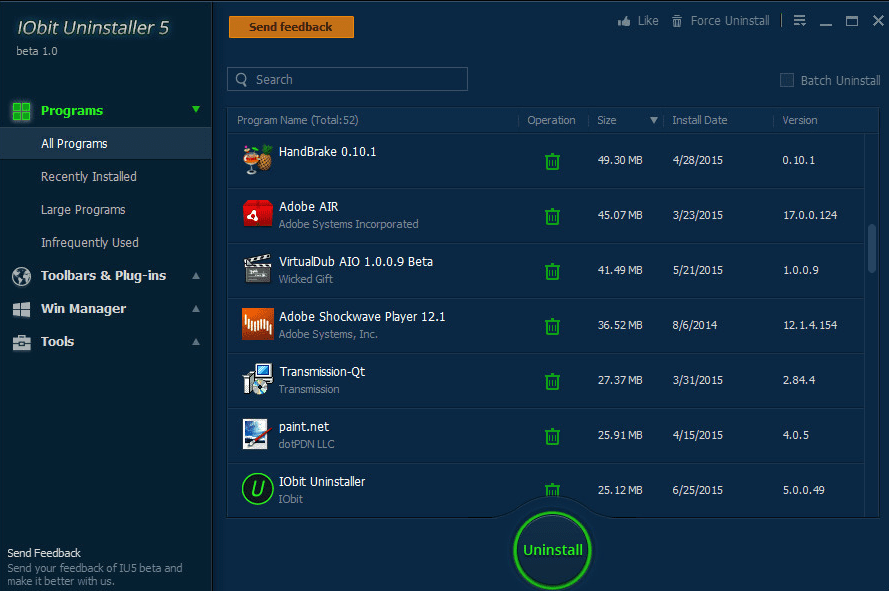Select Adobe Shockwave Player 12.1 text
Image resolution: width=889 pixels, height=591 pixels.
point(362,317)
